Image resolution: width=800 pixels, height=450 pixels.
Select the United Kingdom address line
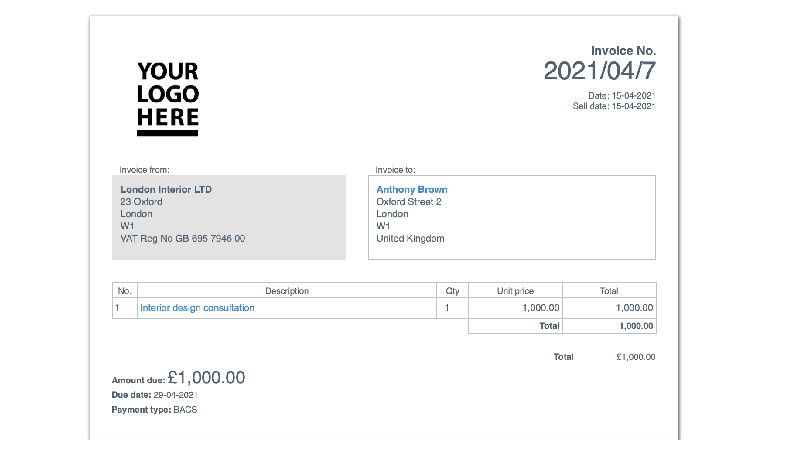tap(410, 239)
